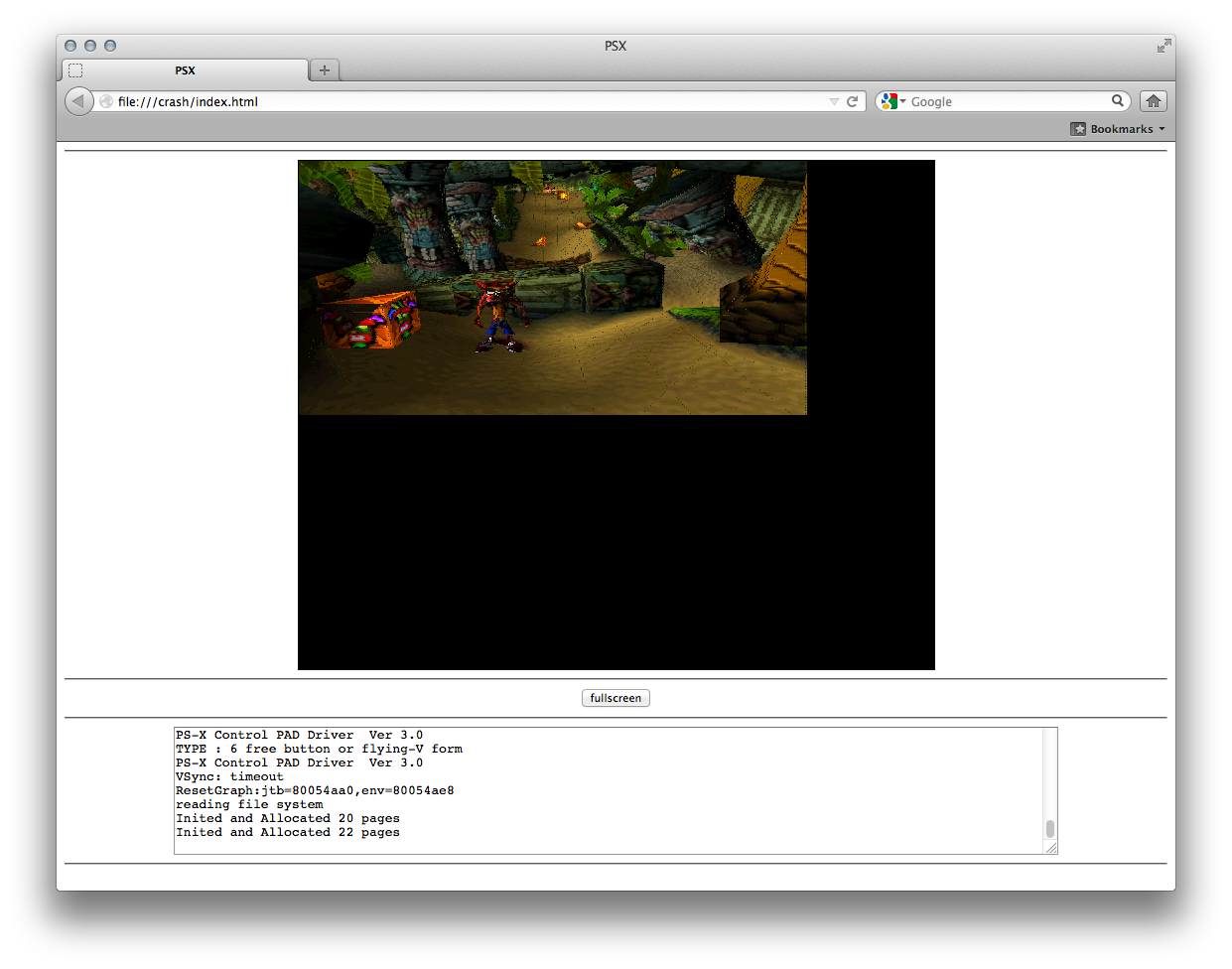The width and height of the screenshot is (1232, 969).
Task: Click the 'TYPE : 6 free button' log line
Action: click(319, 750)
